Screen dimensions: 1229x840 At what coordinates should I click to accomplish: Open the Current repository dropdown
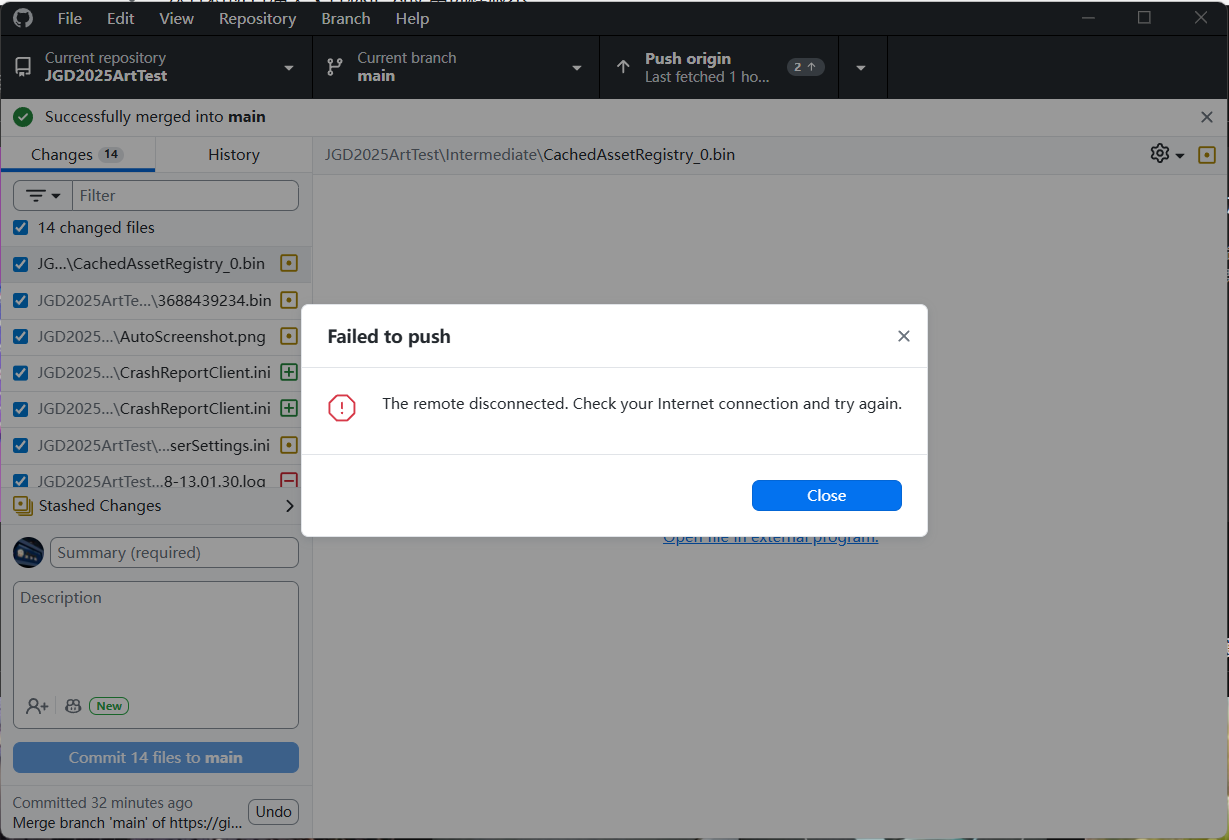[157, 67]
